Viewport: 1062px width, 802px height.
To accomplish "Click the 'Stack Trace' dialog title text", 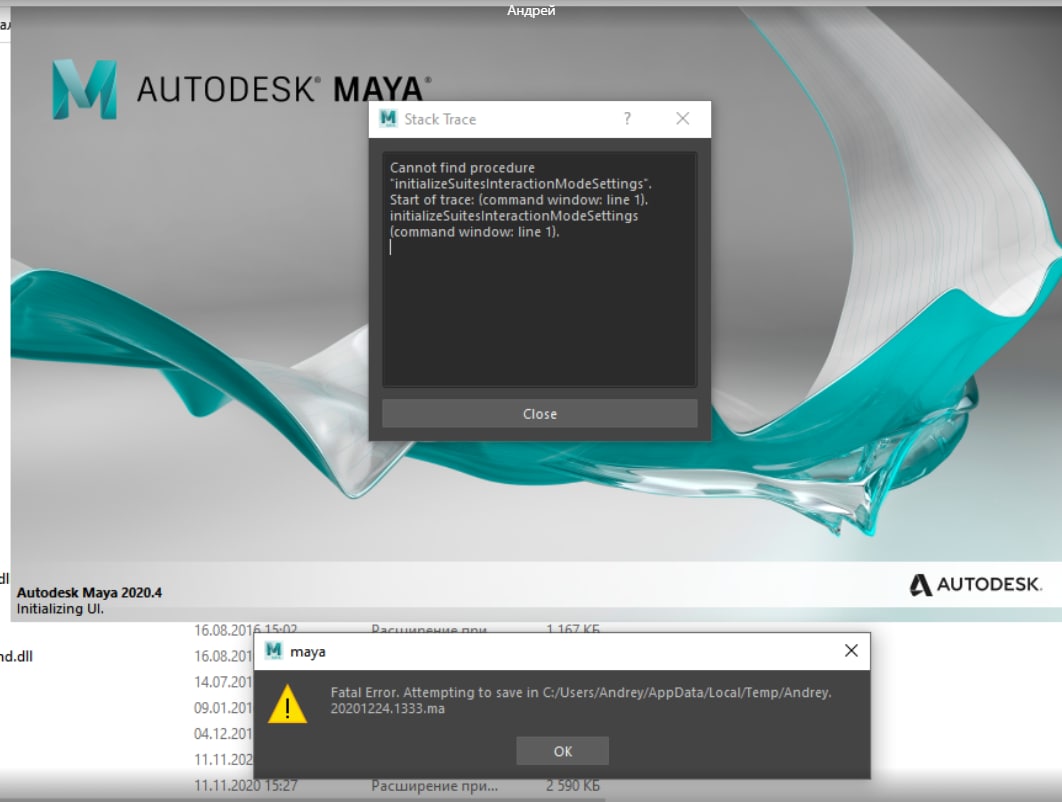I will [x=440, y=119].
